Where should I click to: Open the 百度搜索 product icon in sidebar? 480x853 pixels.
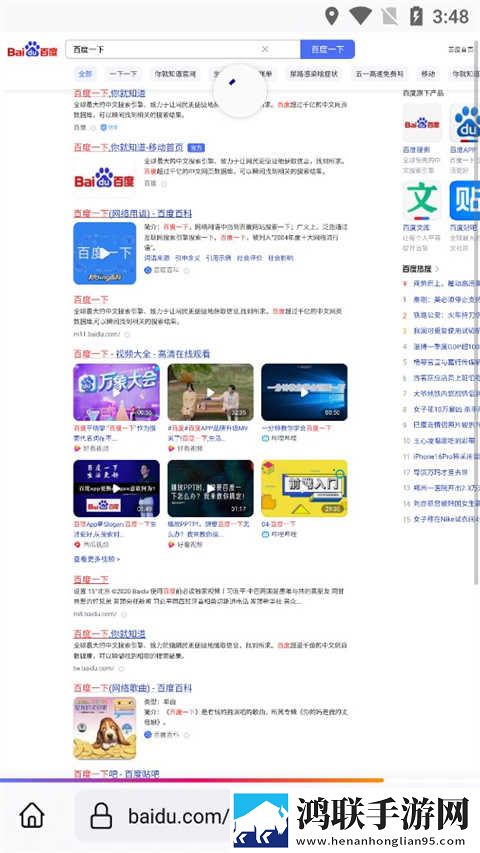tap(422, 123)
